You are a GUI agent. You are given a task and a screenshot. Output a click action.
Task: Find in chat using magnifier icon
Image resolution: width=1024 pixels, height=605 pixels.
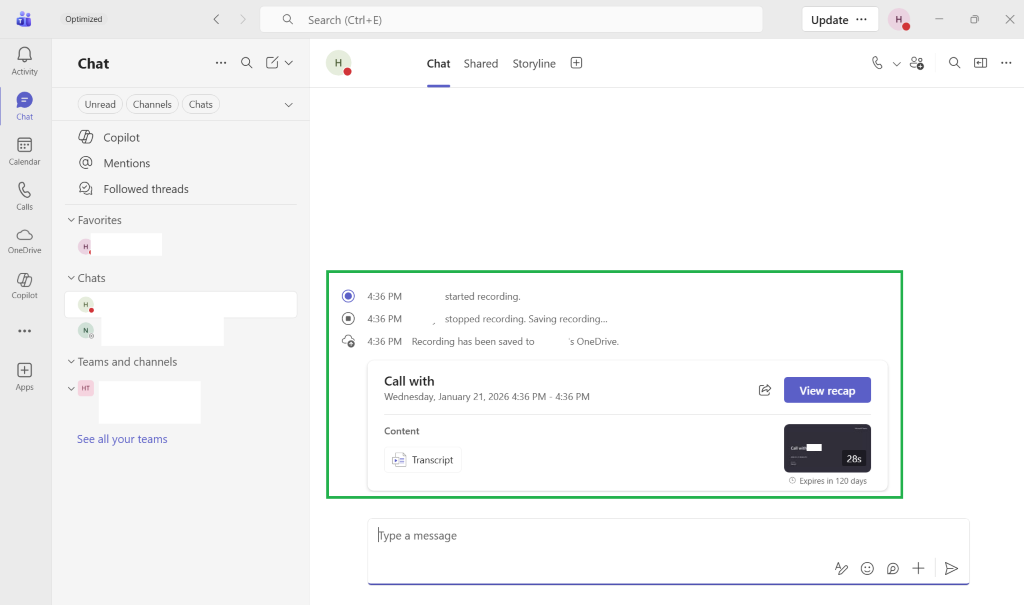click(x=954, y=63)
